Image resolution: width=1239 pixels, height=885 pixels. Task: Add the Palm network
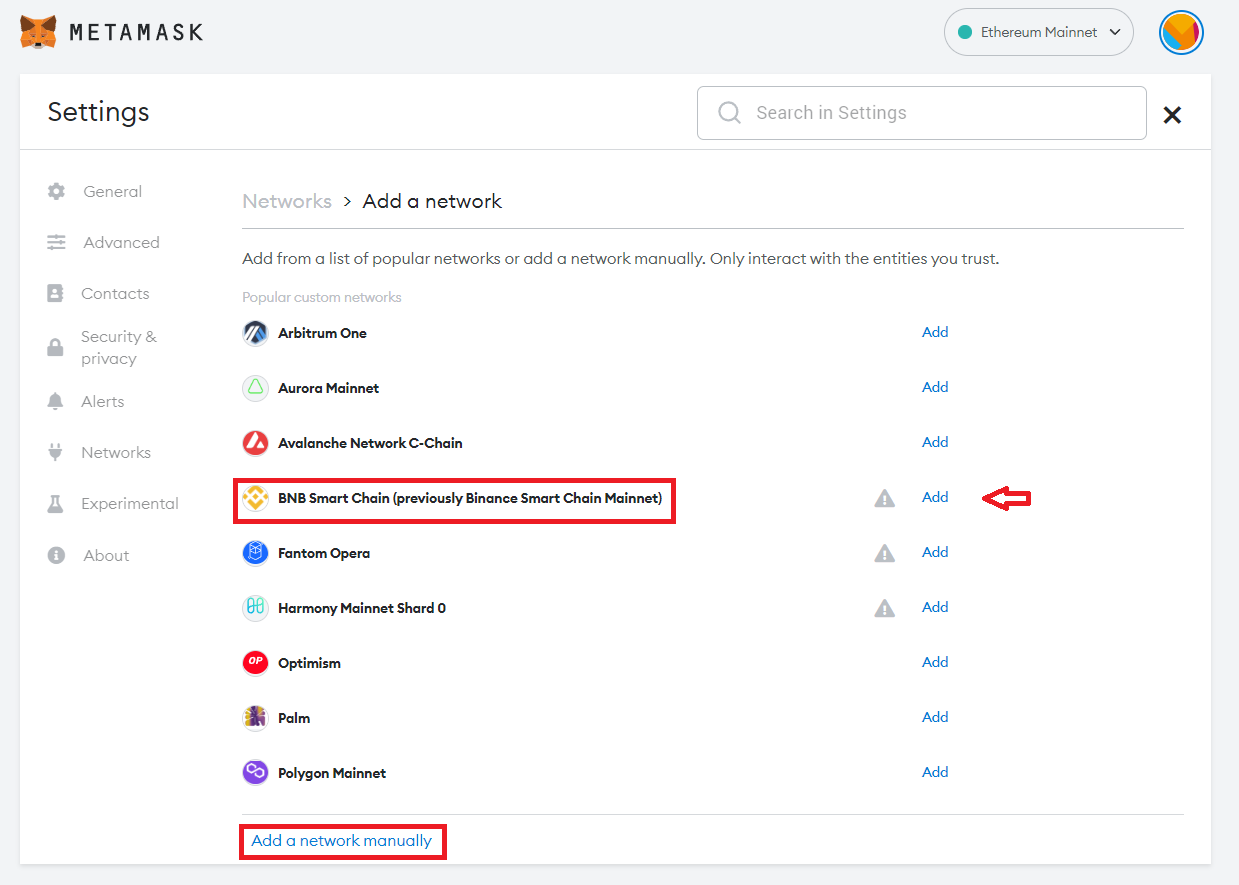pyautogui.click(x=935, y=717)
